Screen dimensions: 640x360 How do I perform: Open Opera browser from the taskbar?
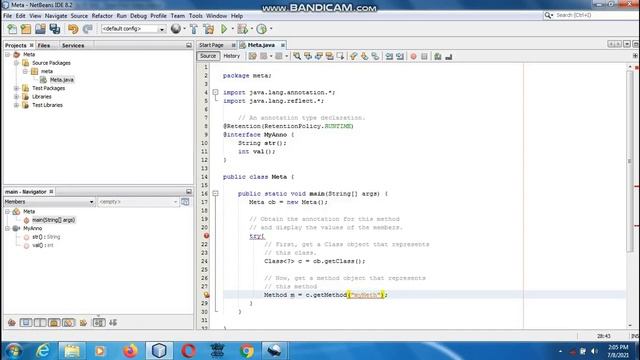coord(188,351)
